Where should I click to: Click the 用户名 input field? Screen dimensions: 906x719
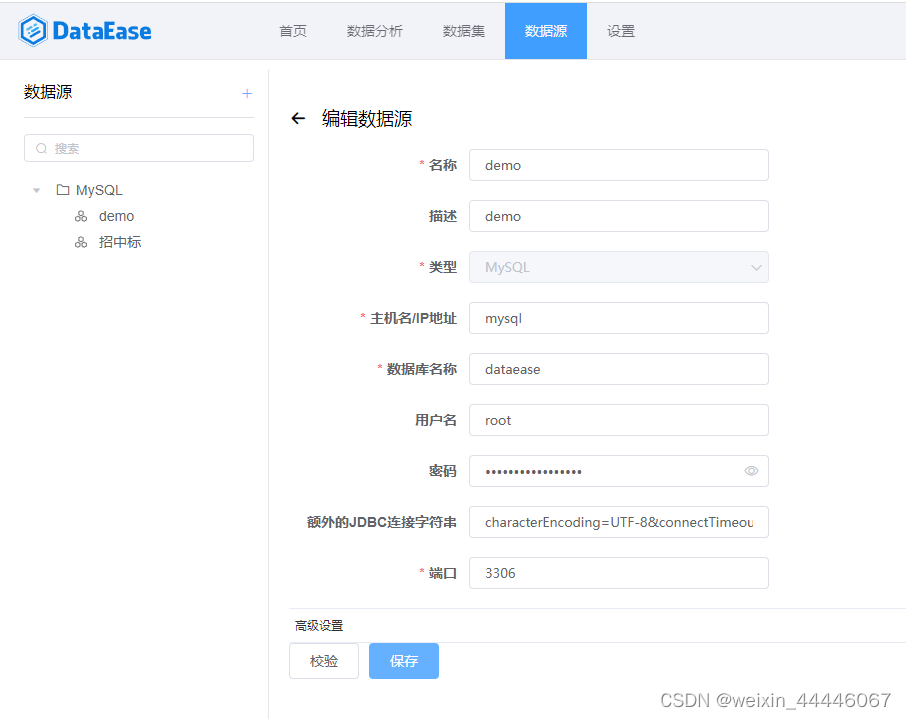click(x=619, y=420)
